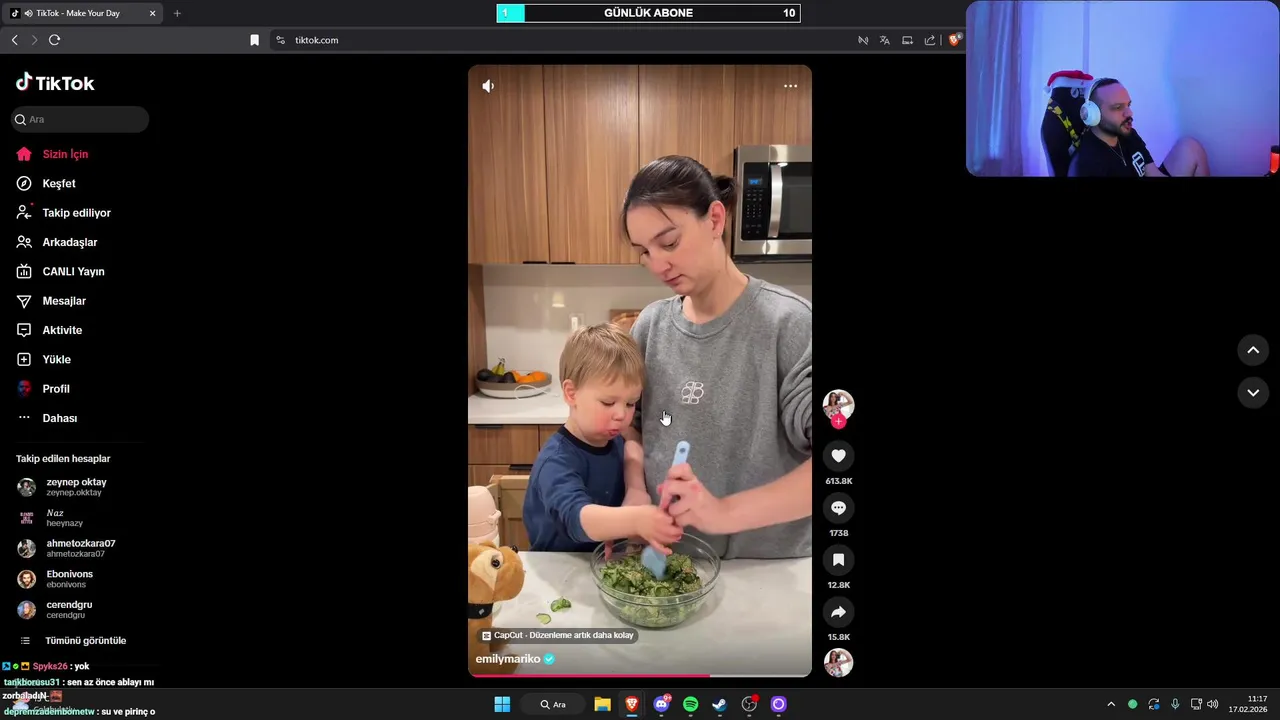This screenshot has height=720, width=1280.
Task: Open the Aktivite notifications
Action: pyautogui.click(x=62, y=330)
